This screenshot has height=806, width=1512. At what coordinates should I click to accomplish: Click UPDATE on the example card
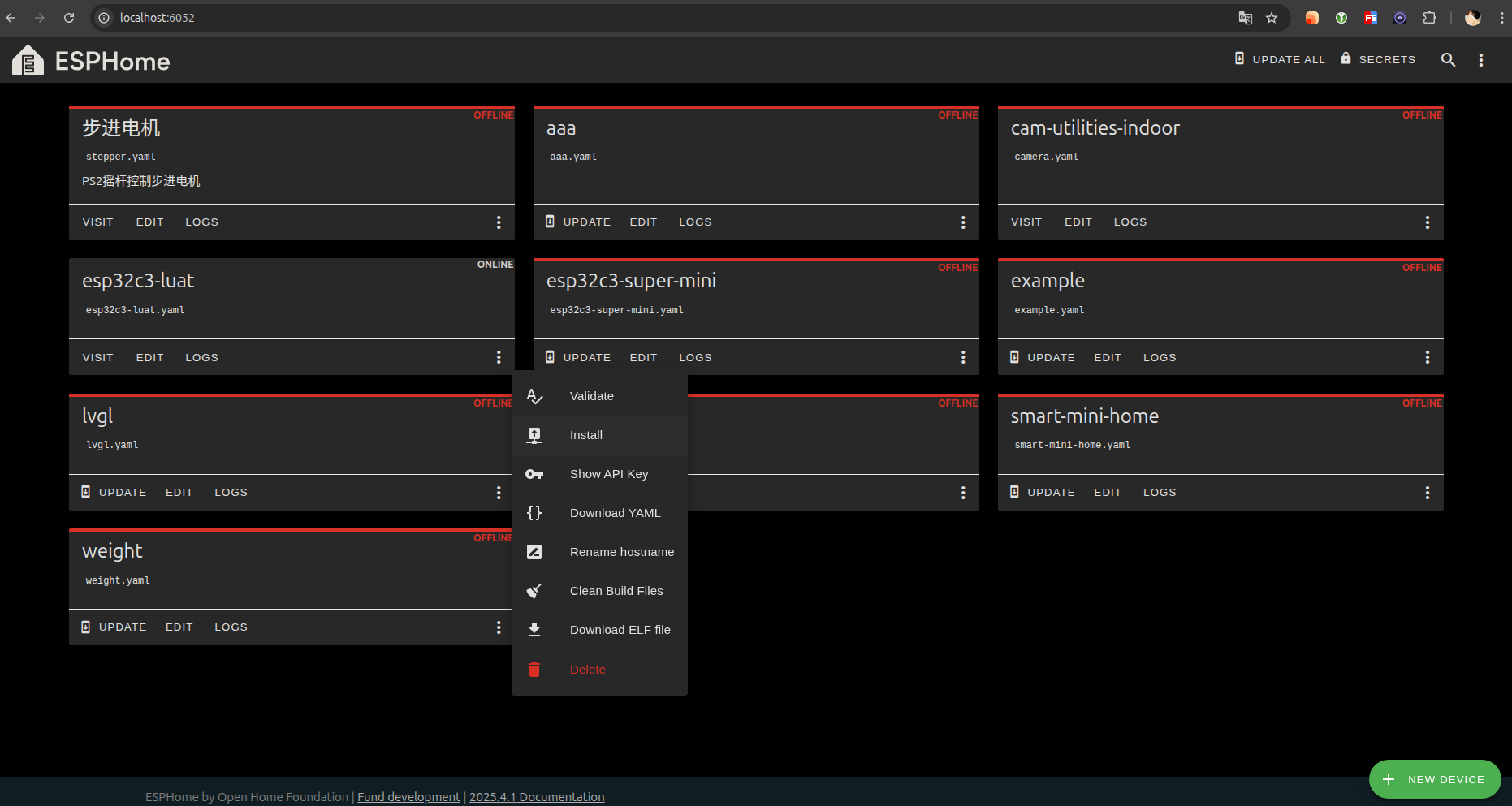tap(1042, 357)
